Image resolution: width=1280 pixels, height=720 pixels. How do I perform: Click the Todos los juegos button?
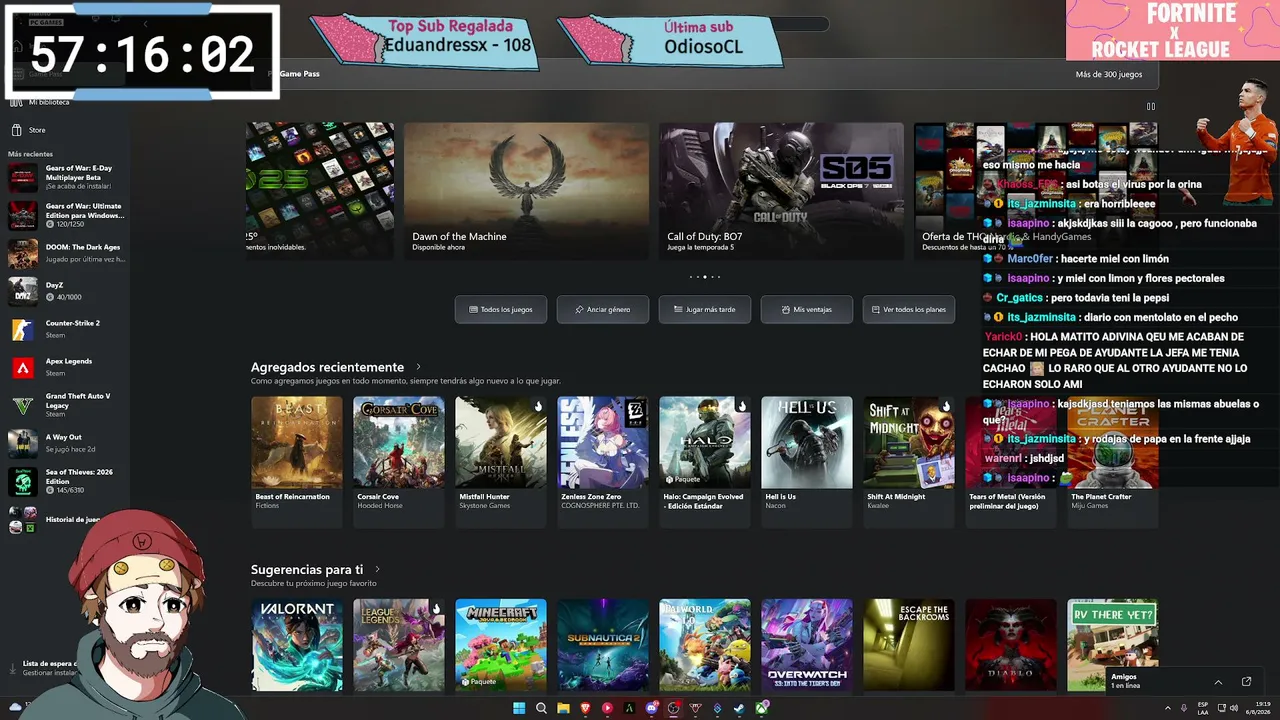pyautogui.click(x=501, y=310)
